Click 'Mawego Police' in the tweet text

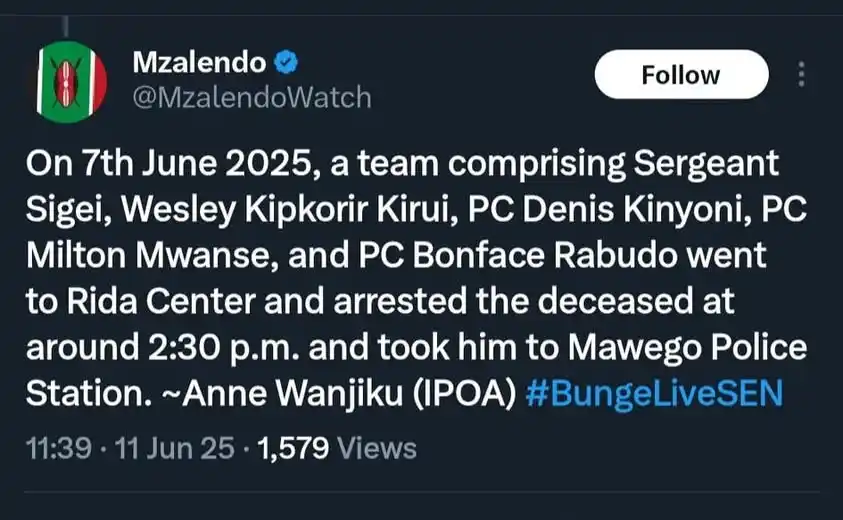click(x=688, y=348)
